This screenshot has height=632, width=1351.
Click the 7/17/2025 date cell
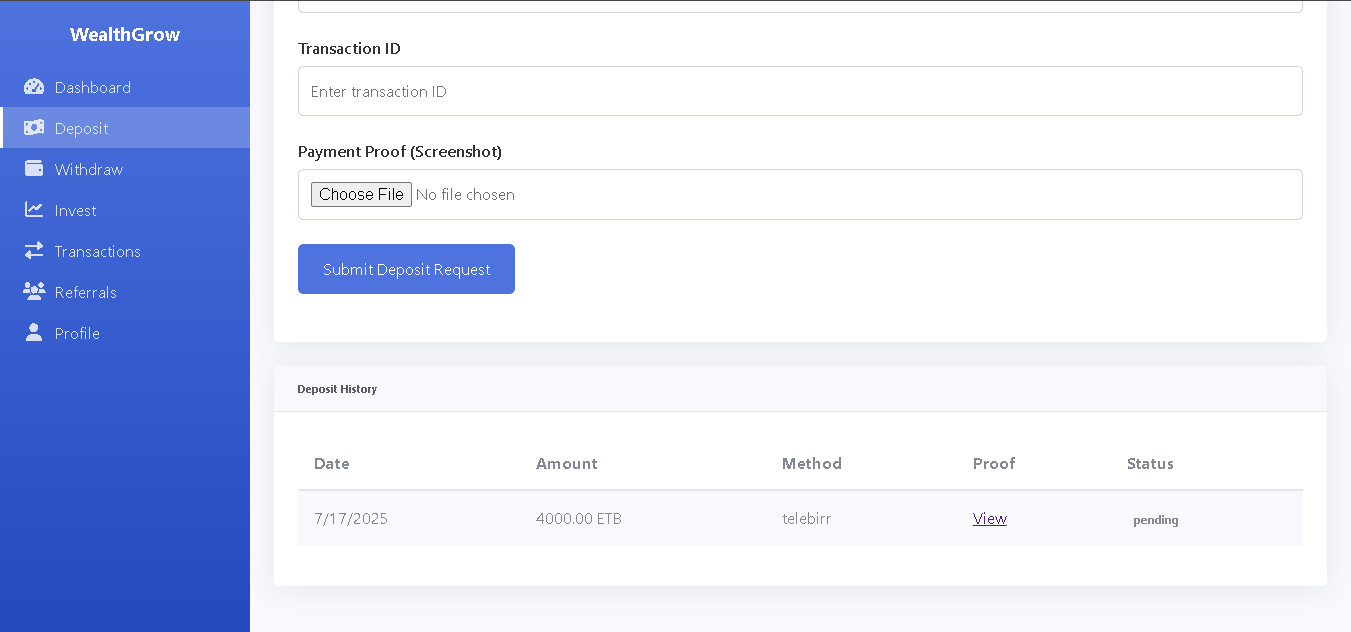click(x=351, y=518)
